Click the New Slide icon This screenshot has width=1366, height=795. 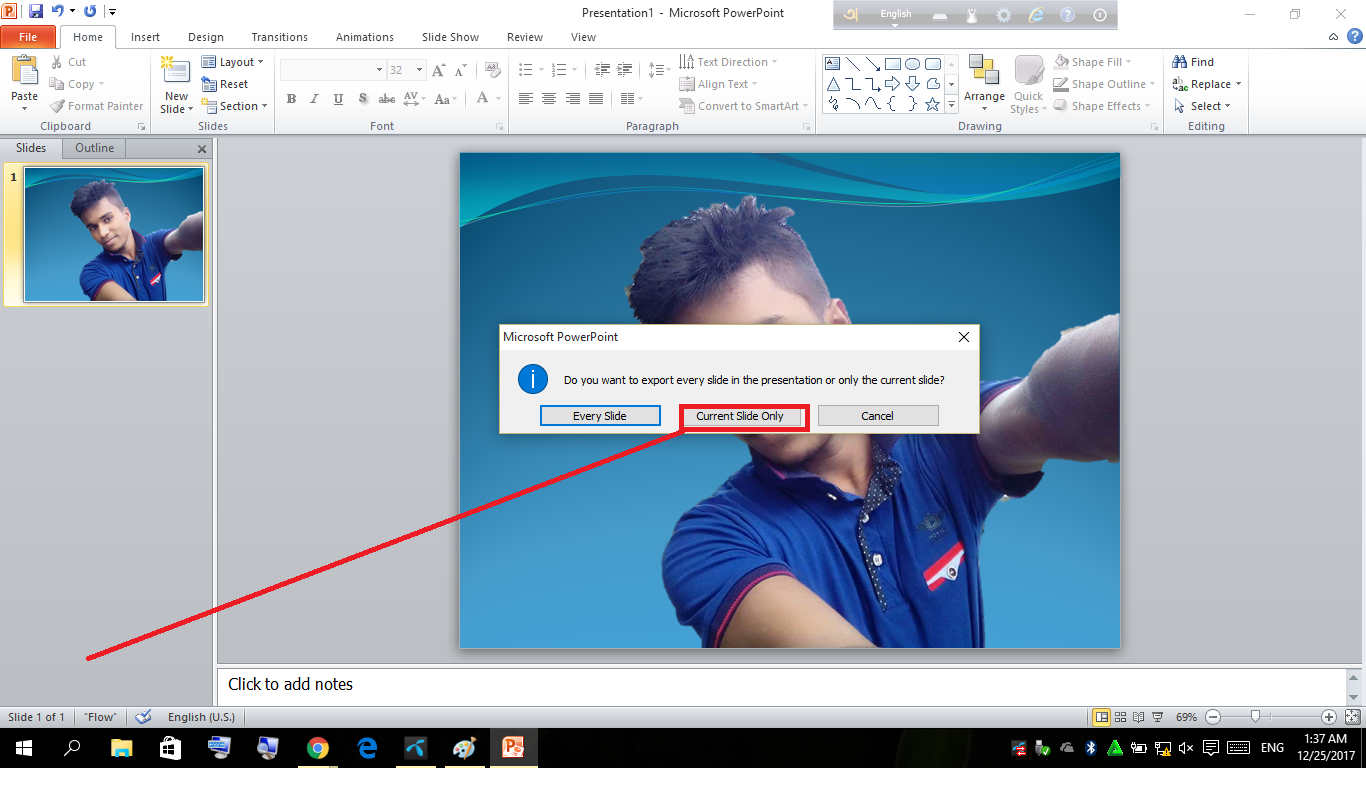176,72
